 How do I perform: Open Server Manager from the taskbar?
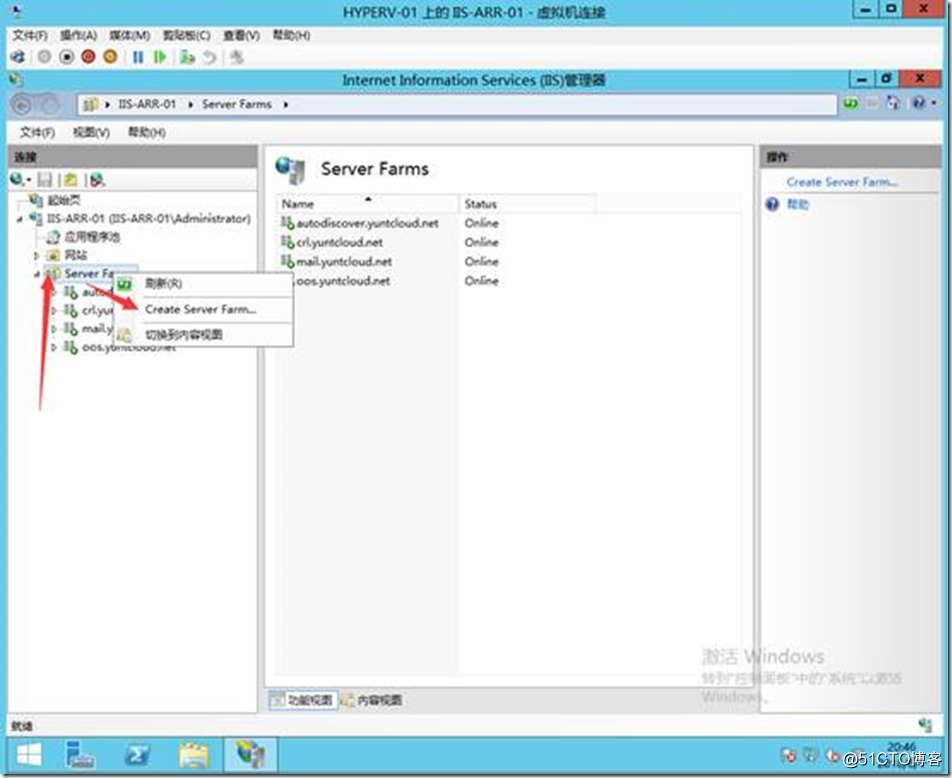(80, 756)
